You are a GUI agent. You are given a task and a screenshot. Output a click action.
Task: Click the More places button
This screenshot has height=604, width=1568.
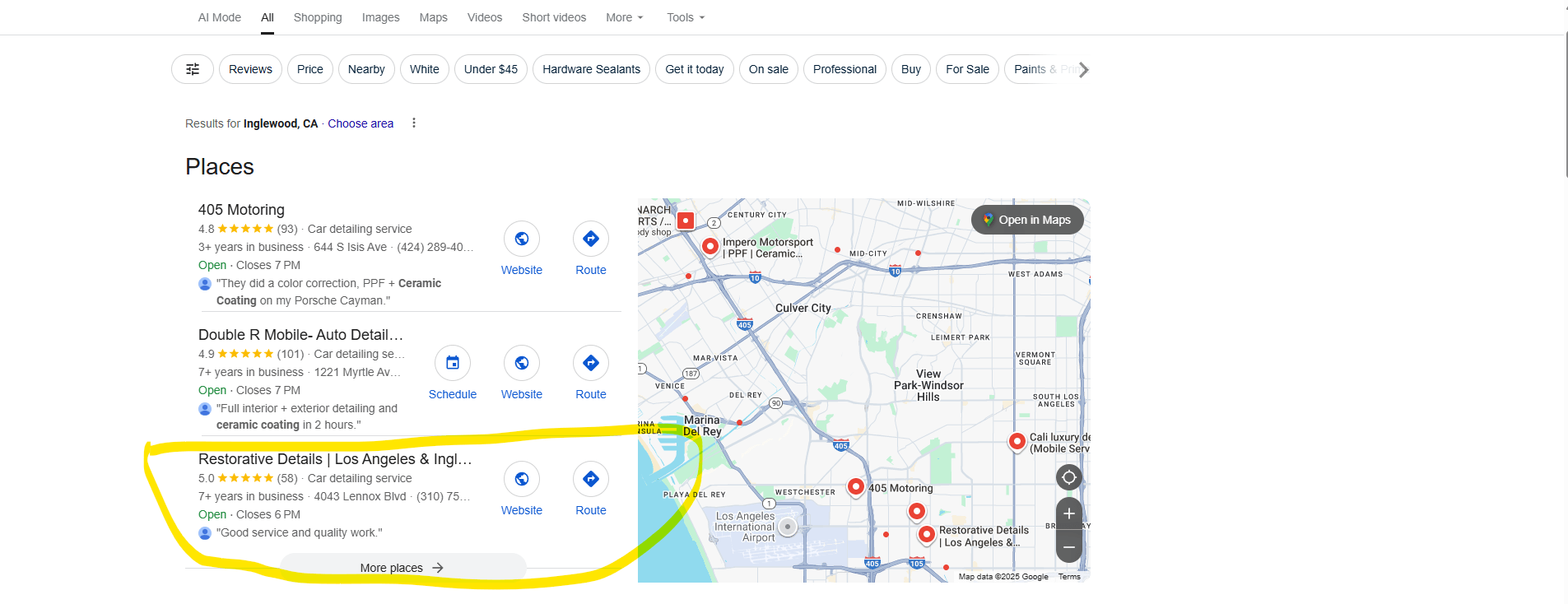pyautogui.click(x=403, y=568)
